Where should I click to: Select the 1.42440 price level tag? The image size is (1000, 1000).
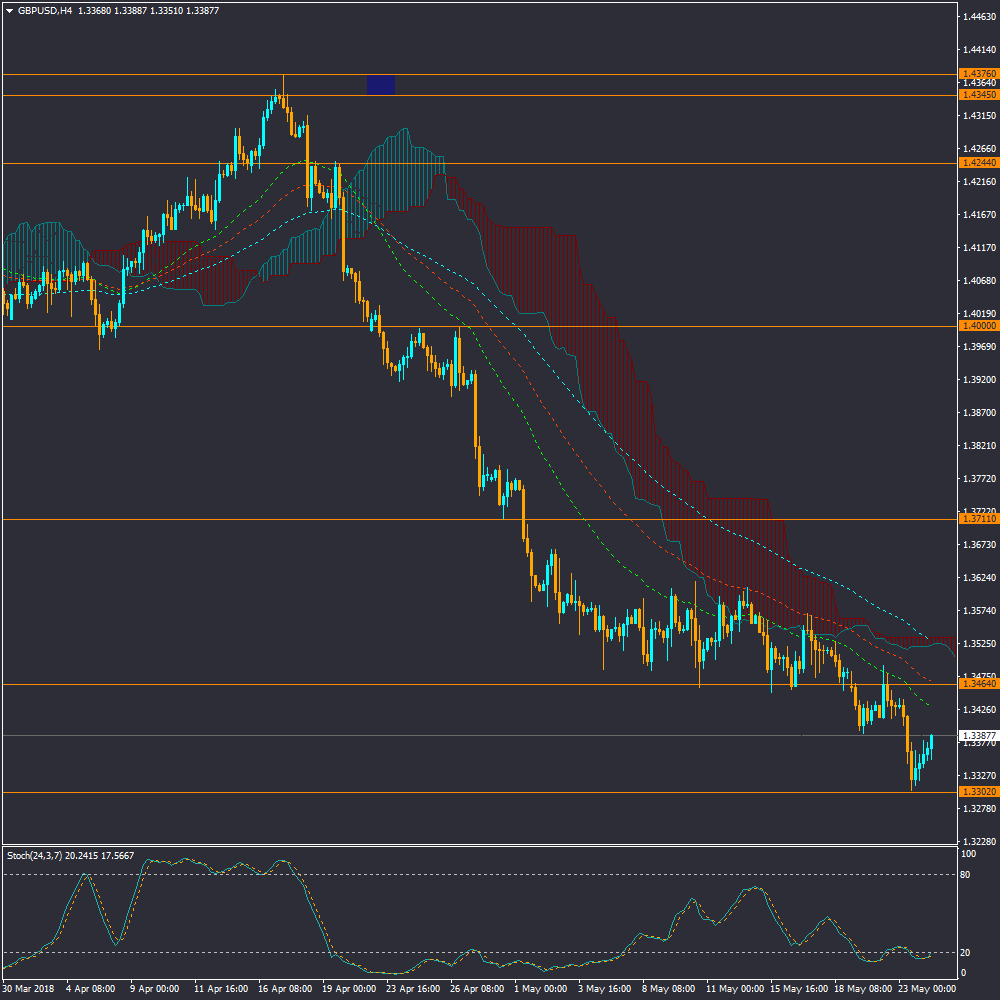click(x=977, y=162)
